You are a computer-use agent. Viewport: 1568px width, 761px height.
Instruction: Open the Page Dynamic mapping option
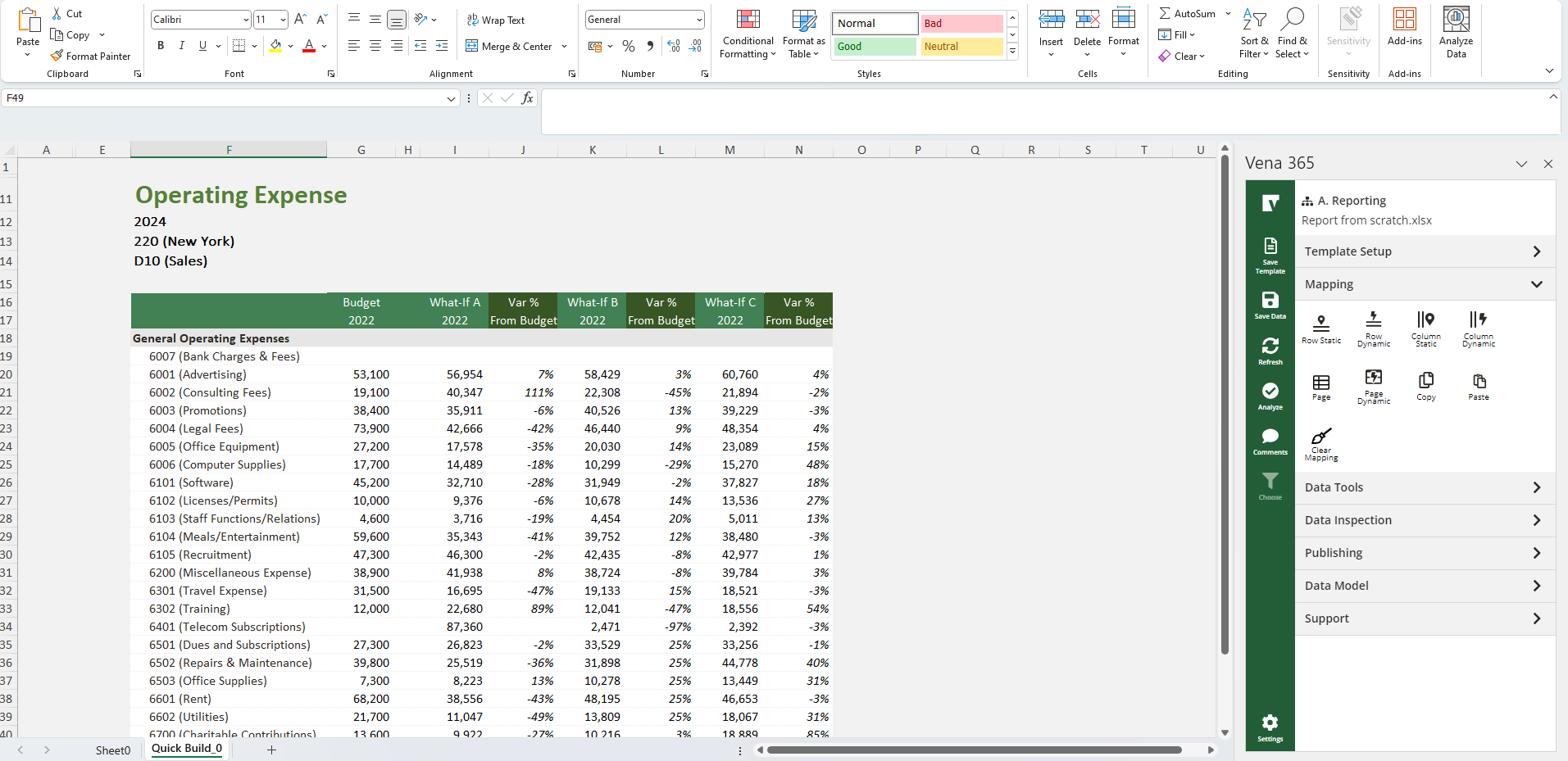(x=1373, y=385)
